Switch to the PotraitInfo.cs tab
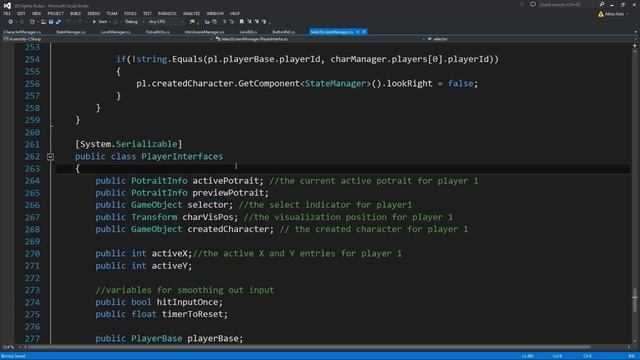This screenshot has width=640, height=360. click(x=158, y=32)
